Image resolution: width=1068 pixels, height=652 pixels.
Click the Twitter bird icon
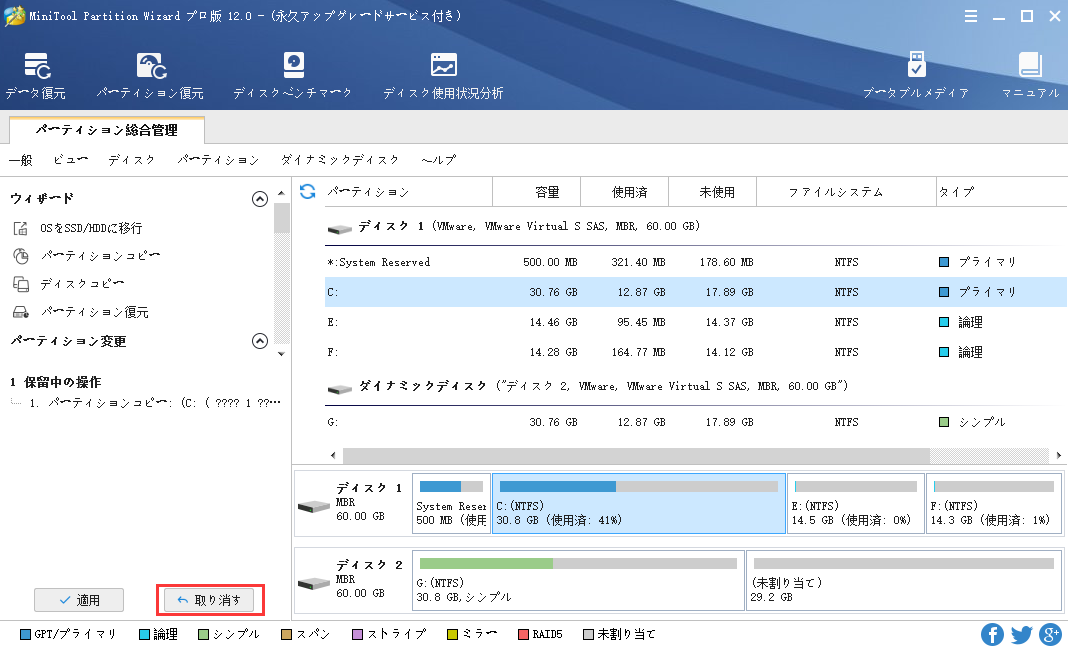click(1021, 634)
